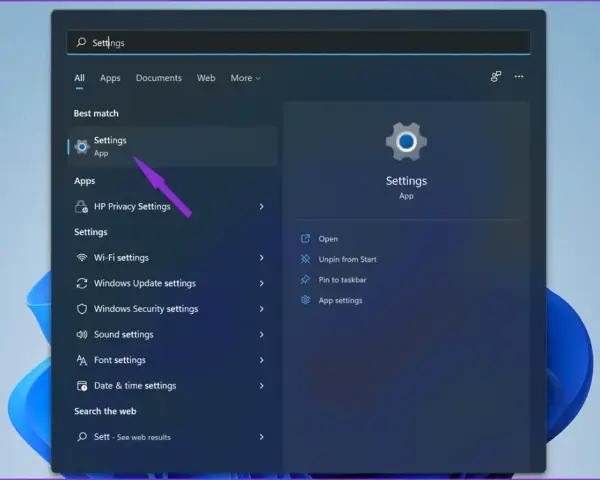
Task: Expand Sett web results chevron
Action: (x=262, y=437)
